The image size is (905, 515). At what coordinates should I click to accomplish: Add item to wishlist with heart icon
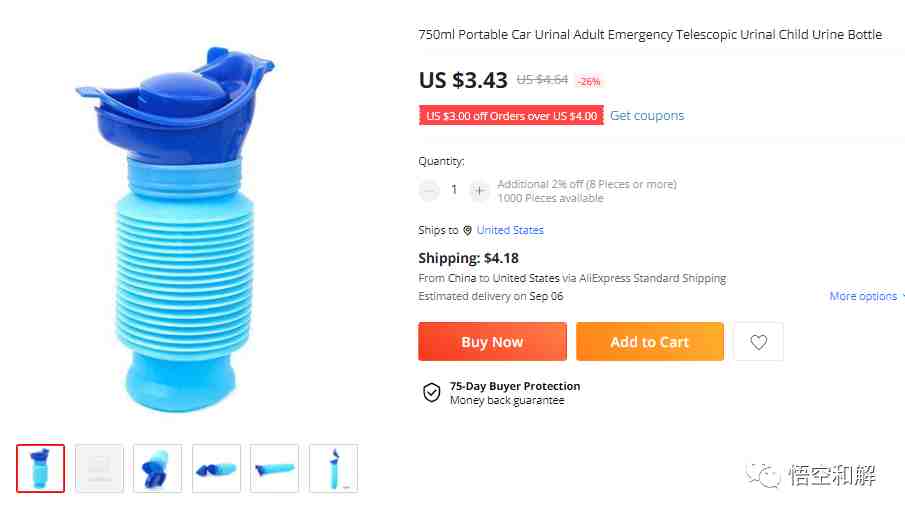(758, 342)
